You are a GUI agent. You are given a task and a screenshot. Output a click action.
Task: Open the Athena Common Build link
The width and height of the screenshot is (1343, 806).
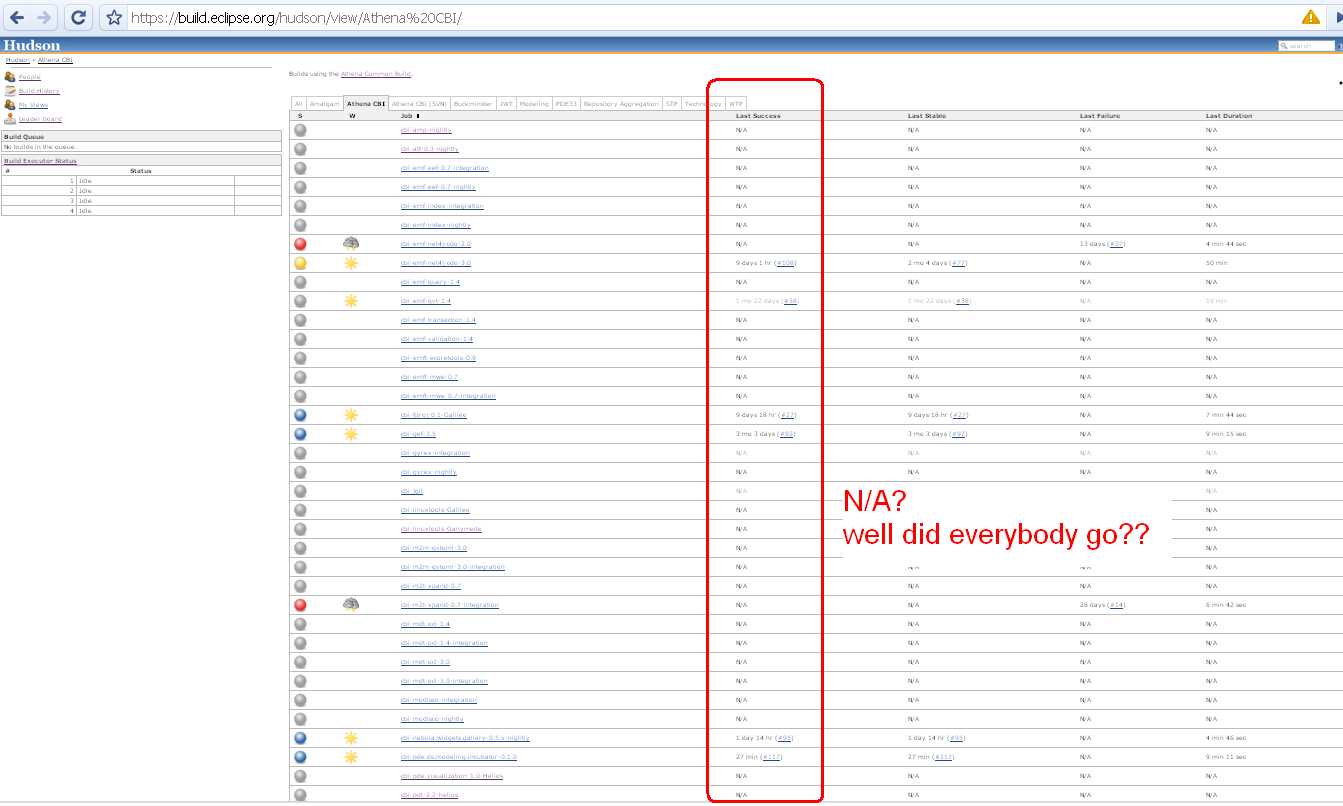click(376, 74)
